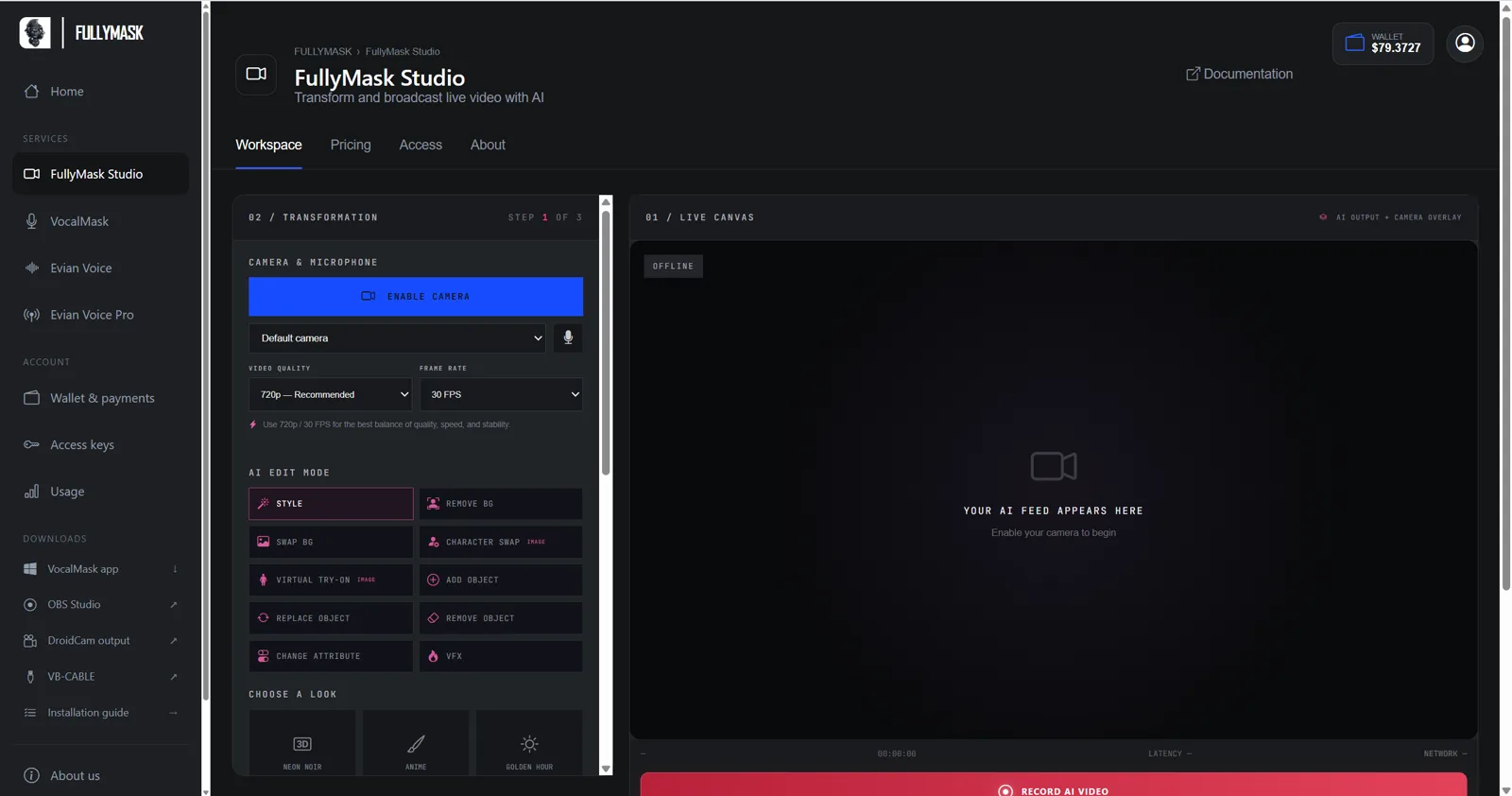This screenshot has width=1512, height=796.
Task: Click the FullyMask skull logo
Action: tap(35, 33)
